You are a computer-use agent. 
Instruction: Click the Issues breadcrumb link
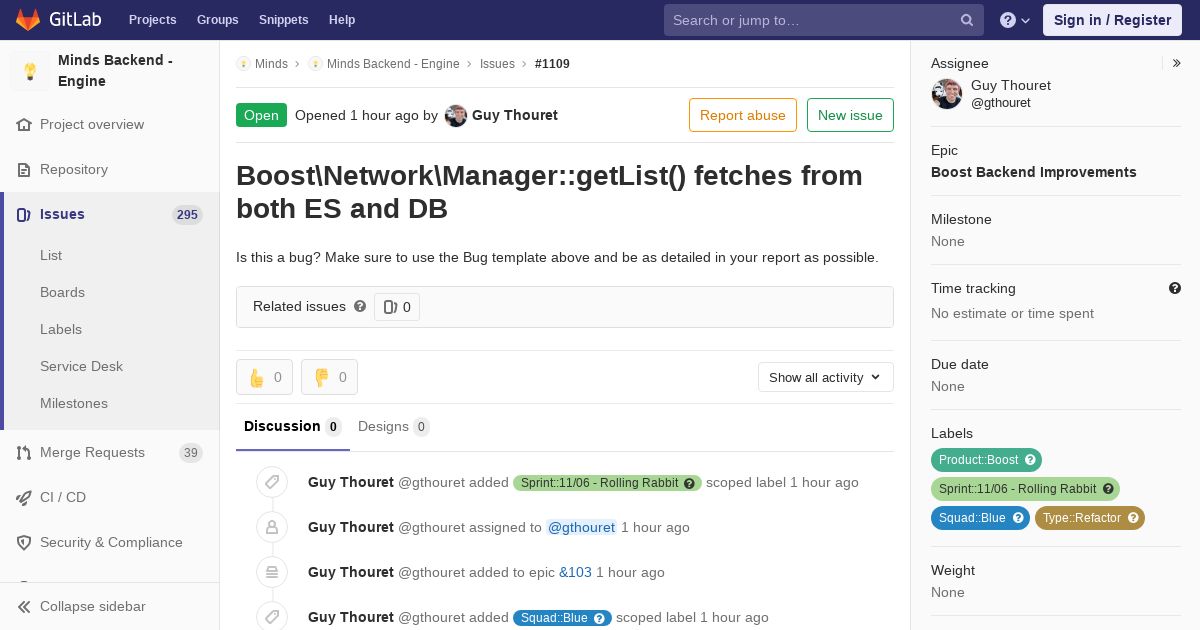(x=497, y=63)
